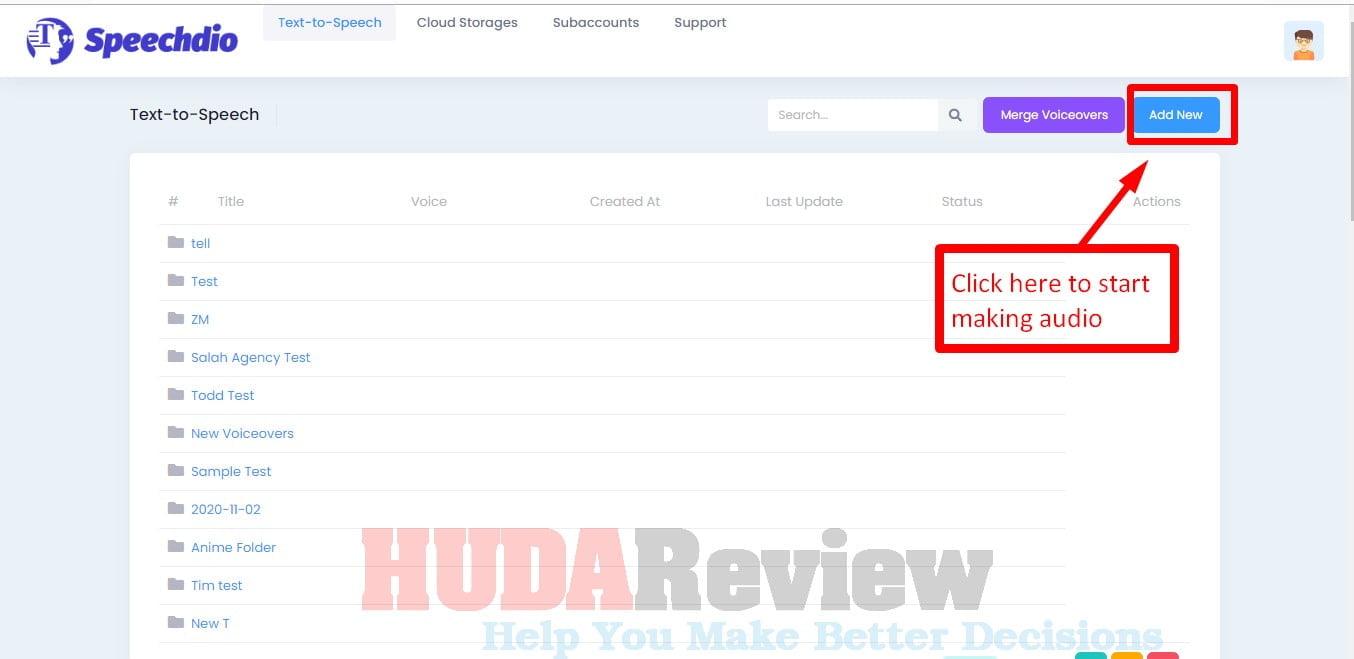
Task: Click folder icon beside 2020-11-02
Action: (176, 508)
